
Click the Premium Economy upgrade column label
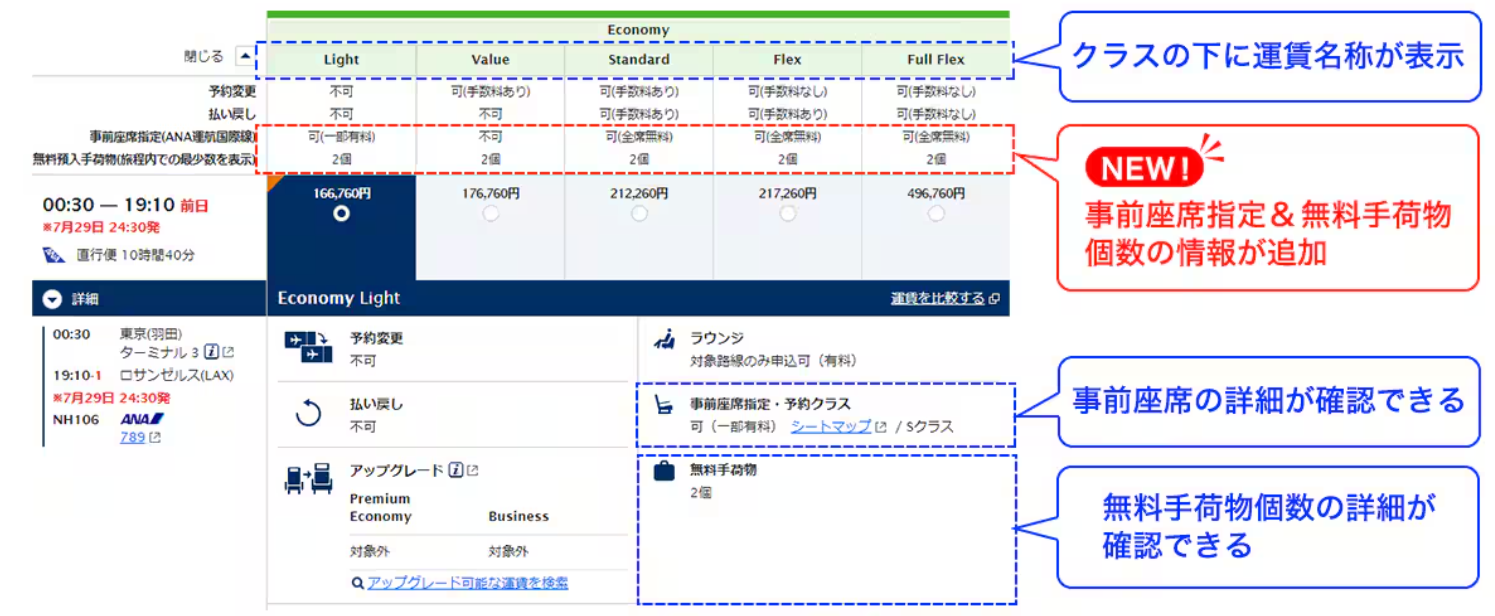click(x=381, y=507)
